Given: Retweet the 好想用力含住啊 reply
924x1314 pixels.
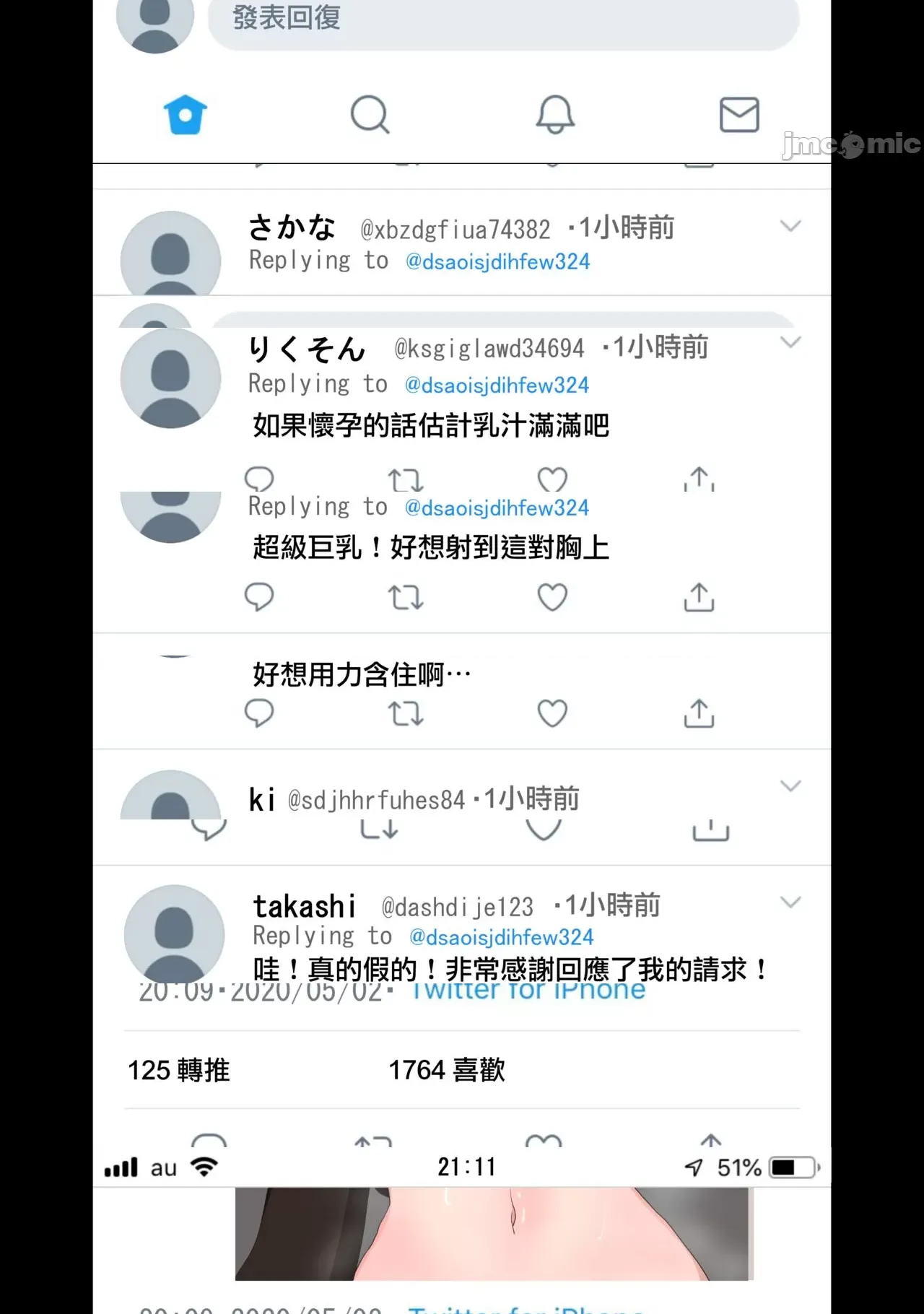Looking at the screenshot, I should [406, 714].
